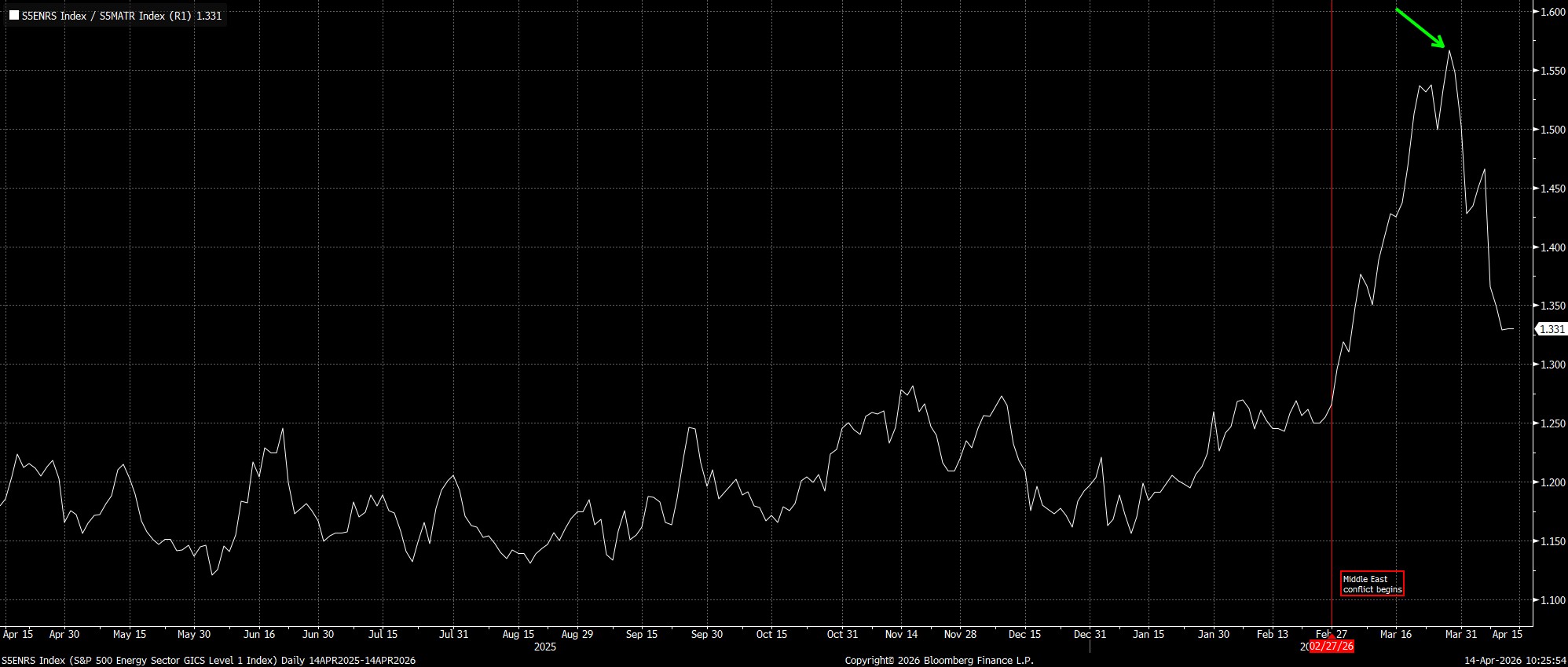
Task: Click the green arrow annotation near the peak
Action: 1422,29
